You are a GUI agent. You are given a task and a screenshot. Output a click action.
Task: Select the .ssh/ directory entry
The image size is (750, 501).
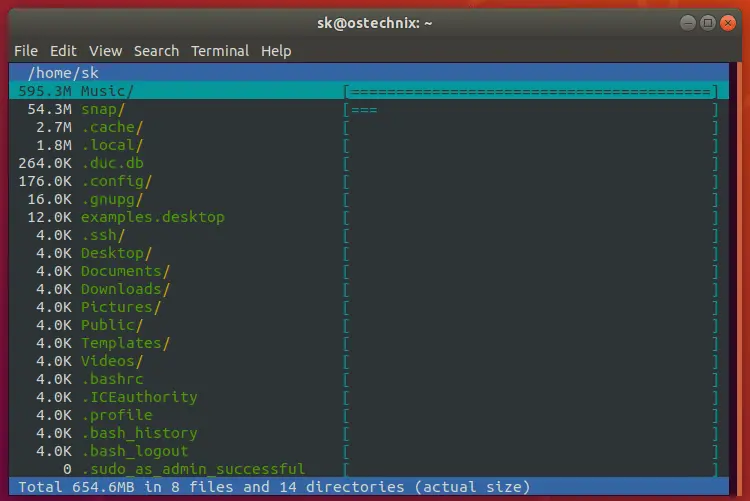[103, 235]
